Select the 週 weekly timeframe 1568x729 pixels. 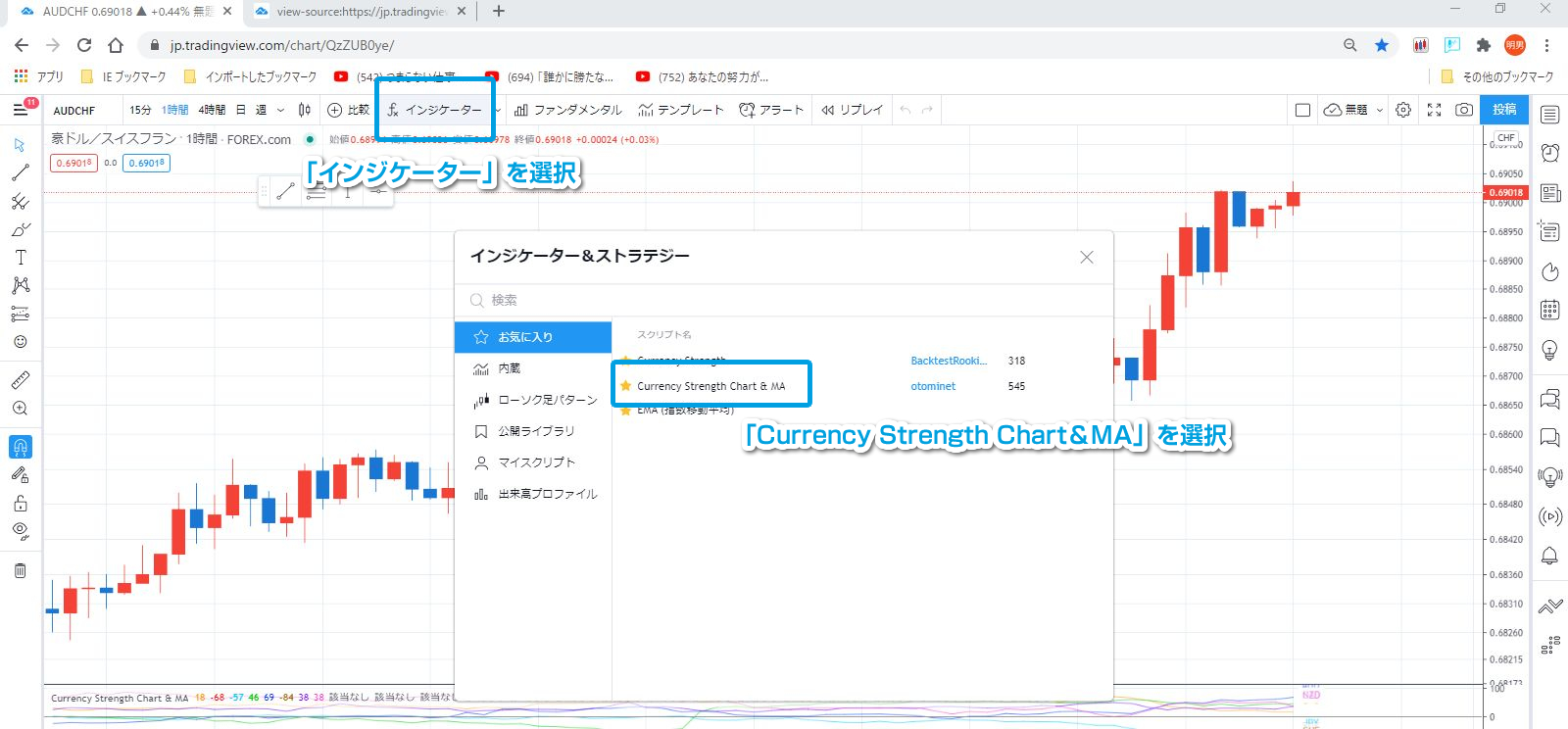coord(262,110)
